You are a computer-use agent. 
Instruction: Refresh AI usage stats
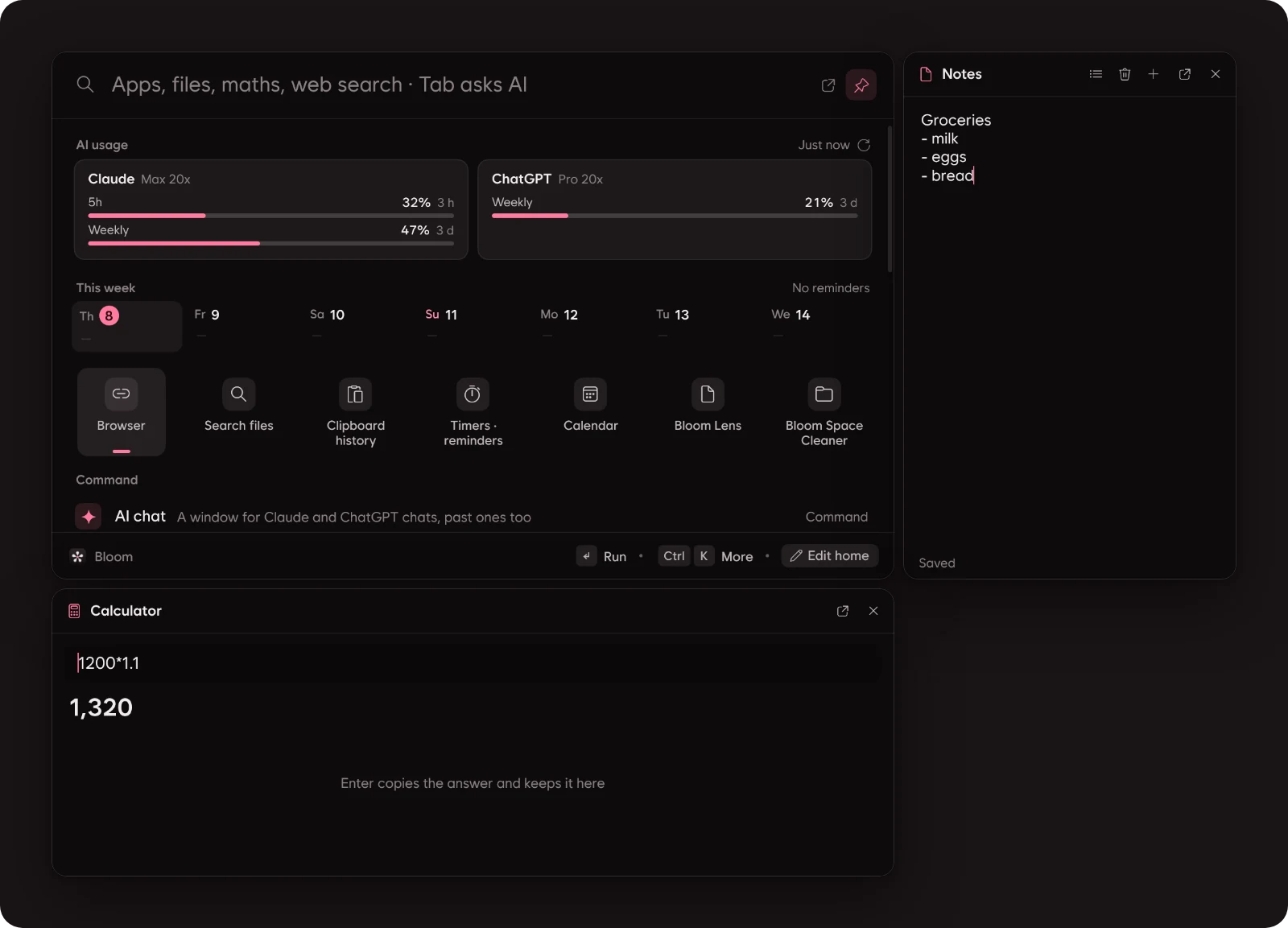(864, 145)
